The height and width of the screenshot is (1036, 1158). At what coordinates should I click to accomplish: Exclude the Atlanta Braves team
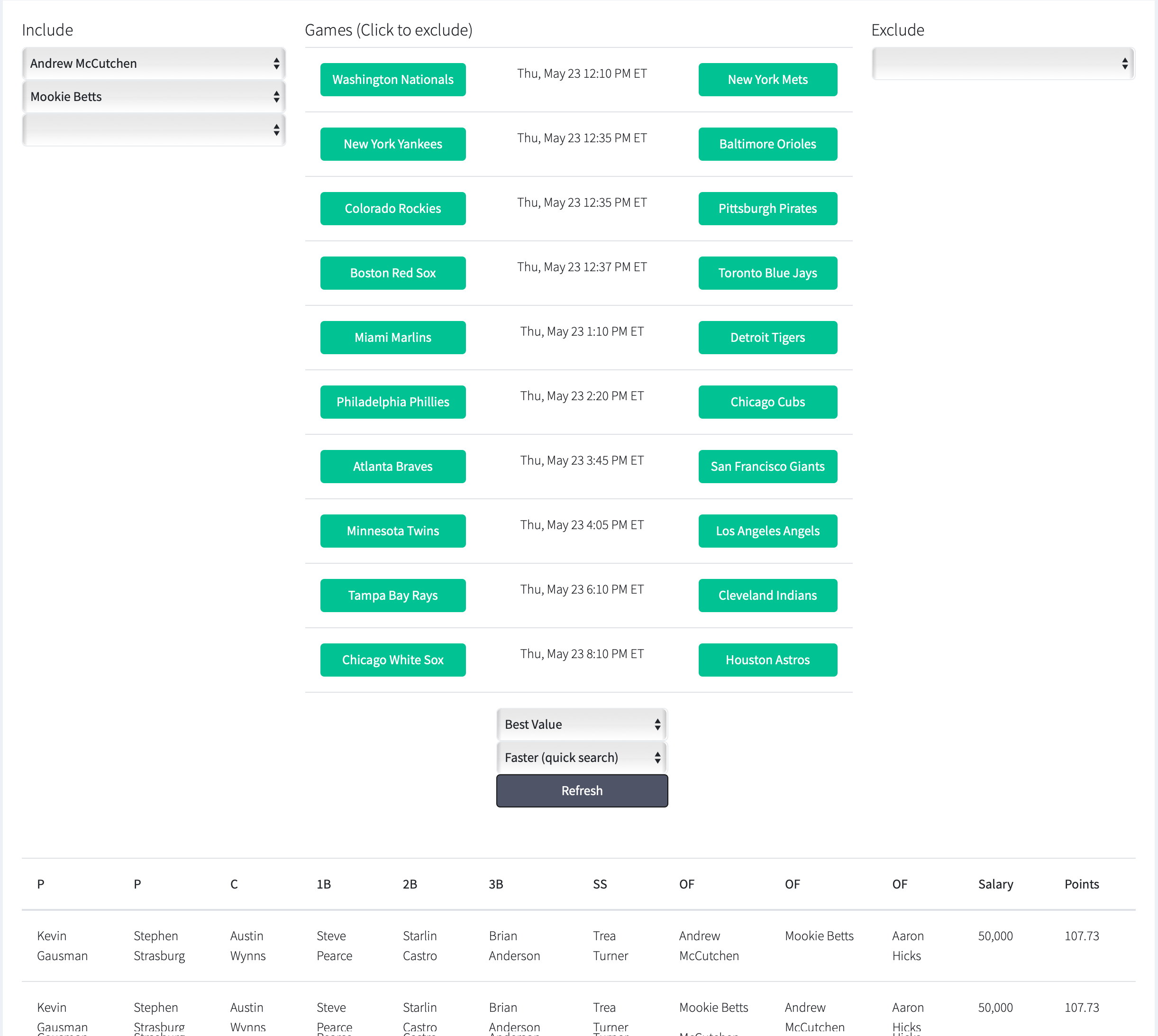[392, 467]
